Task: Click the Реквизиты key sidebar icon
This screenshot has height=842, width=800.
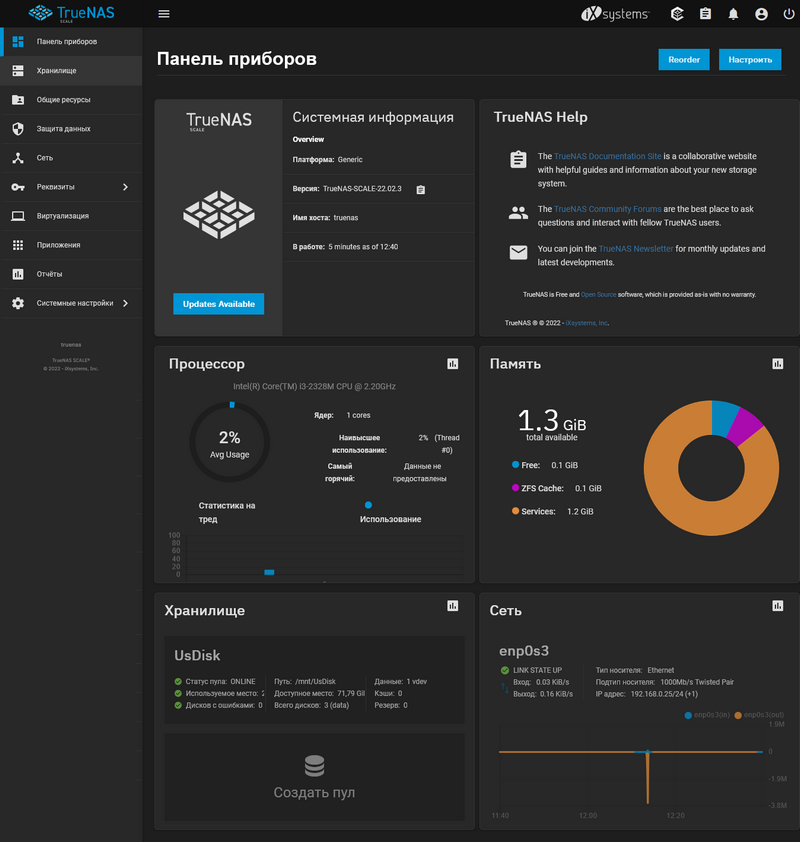Action: point(18,187)
